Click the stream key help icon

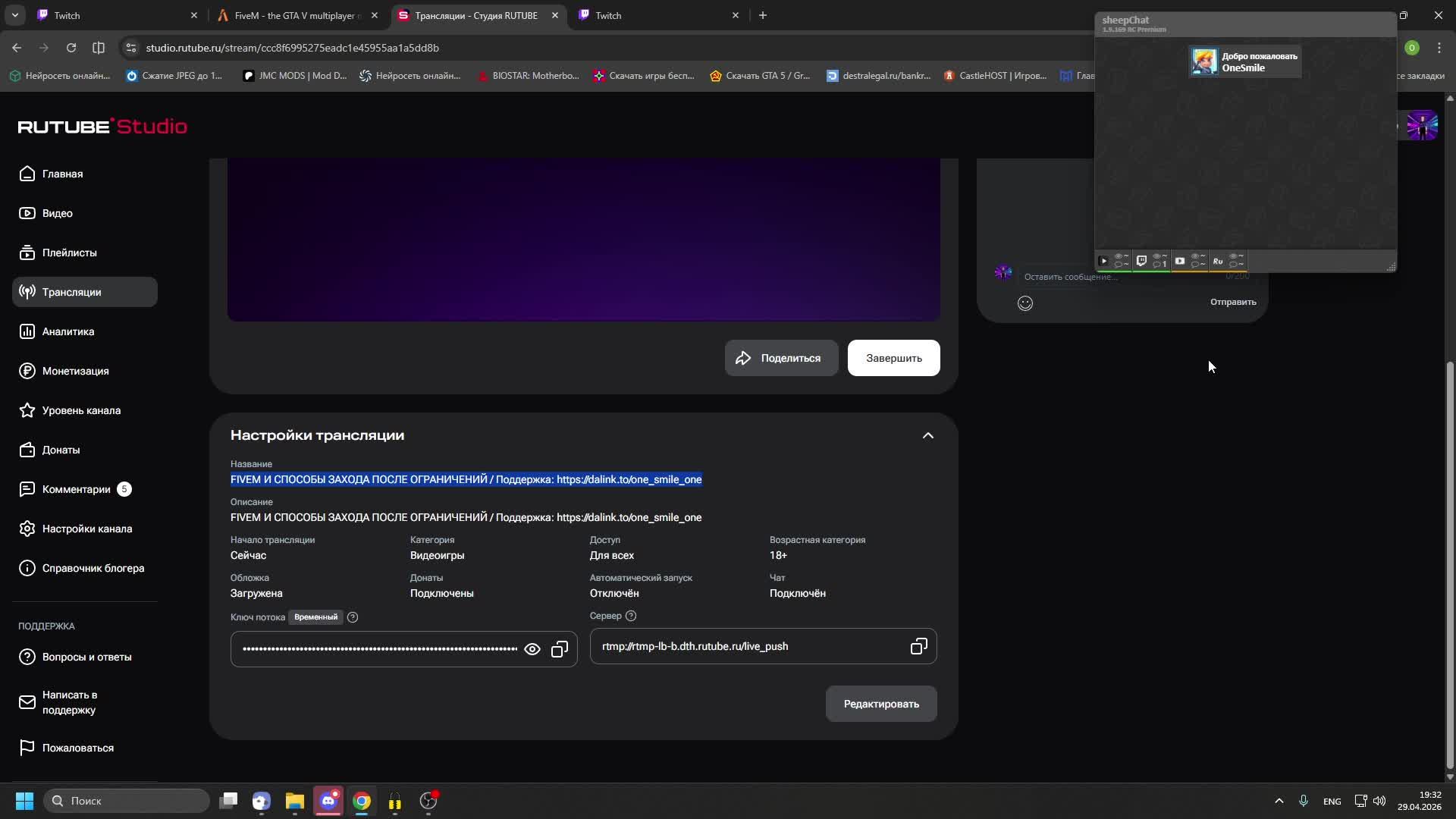pyautogui.click(x=353, y=617)
